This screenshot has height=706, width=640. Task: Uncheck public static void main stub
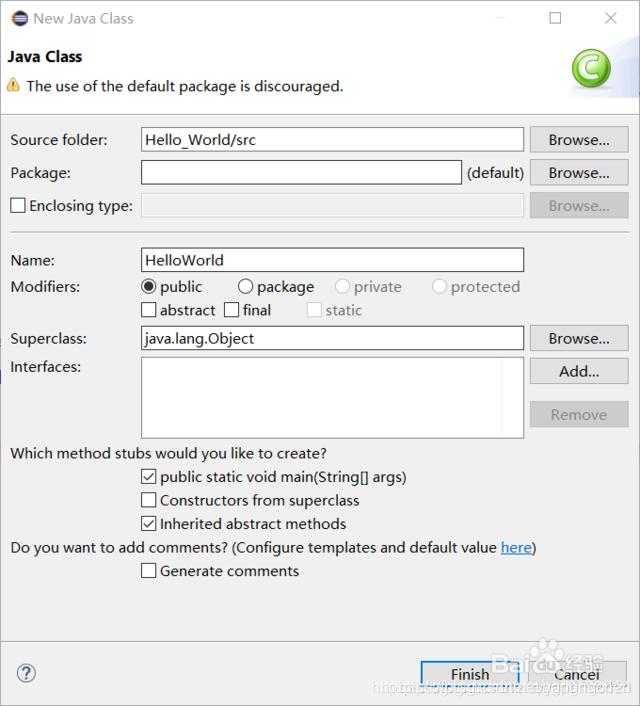149,477
